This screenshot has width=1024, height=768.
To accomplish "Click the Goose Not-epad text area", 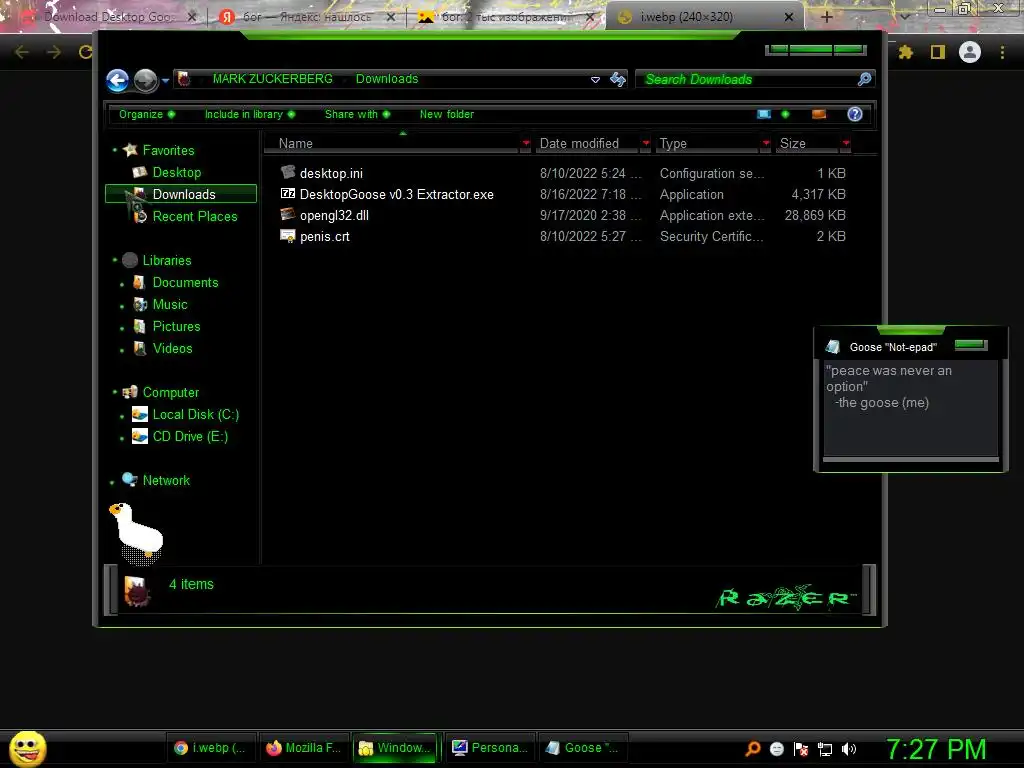I will (x=910, y=408).
